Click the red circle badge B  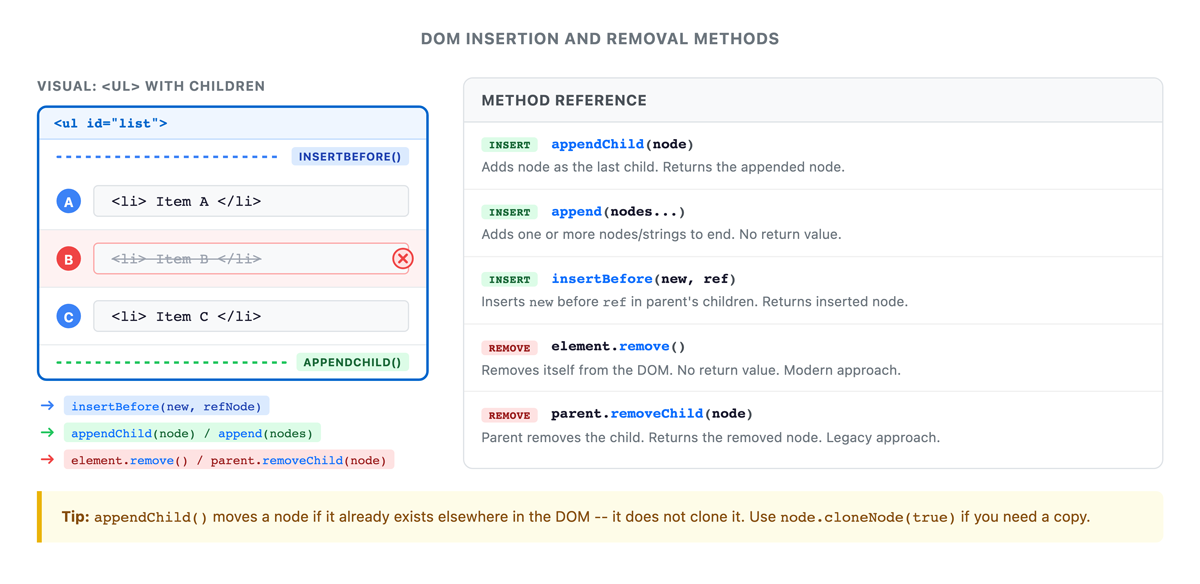tap(69, 259)
